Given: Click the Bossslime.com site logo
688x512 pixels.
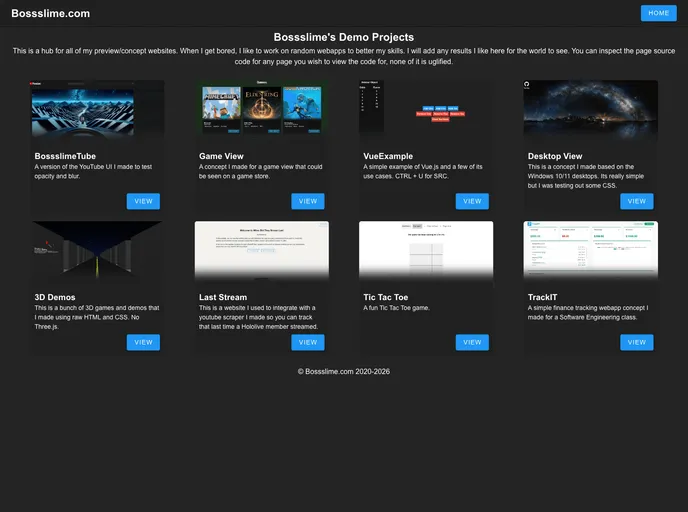Looking at the screenshot, I should (50, 14).
